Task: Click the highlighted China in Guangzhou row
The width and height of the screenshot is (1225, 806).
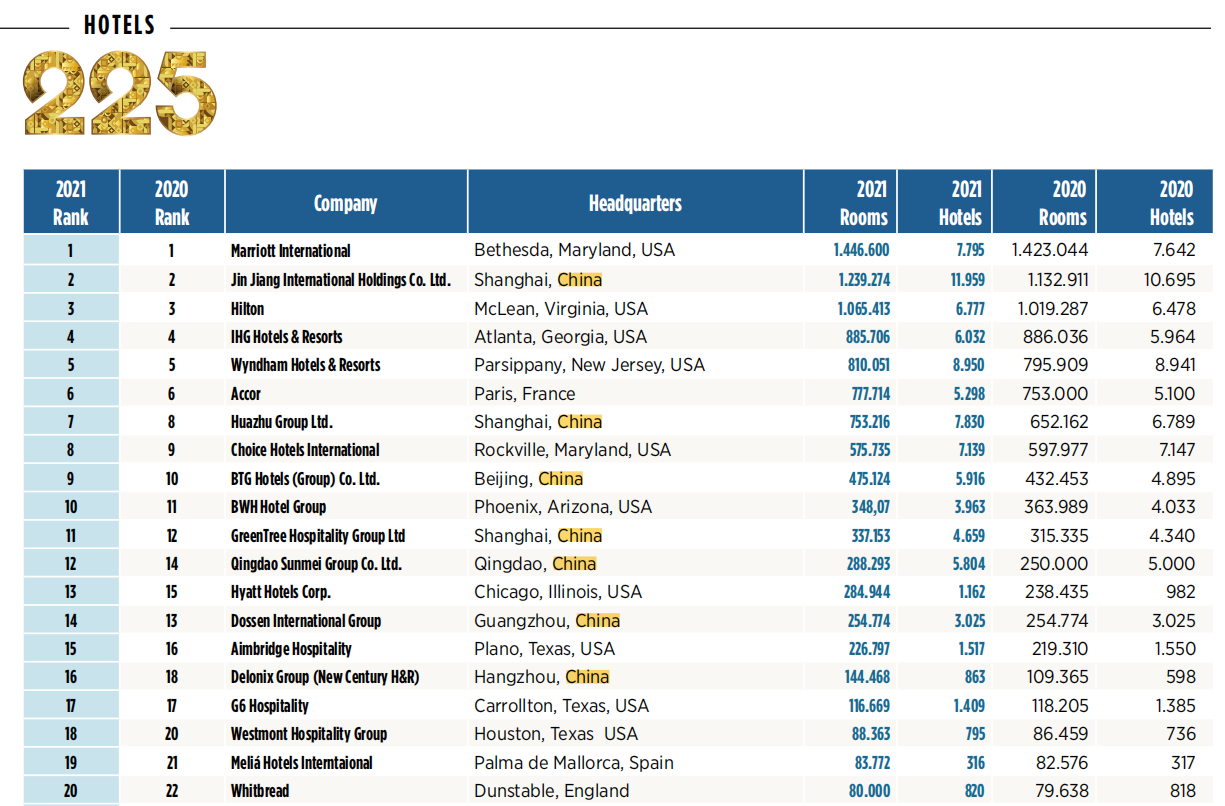Action: (x=598, y=621)
